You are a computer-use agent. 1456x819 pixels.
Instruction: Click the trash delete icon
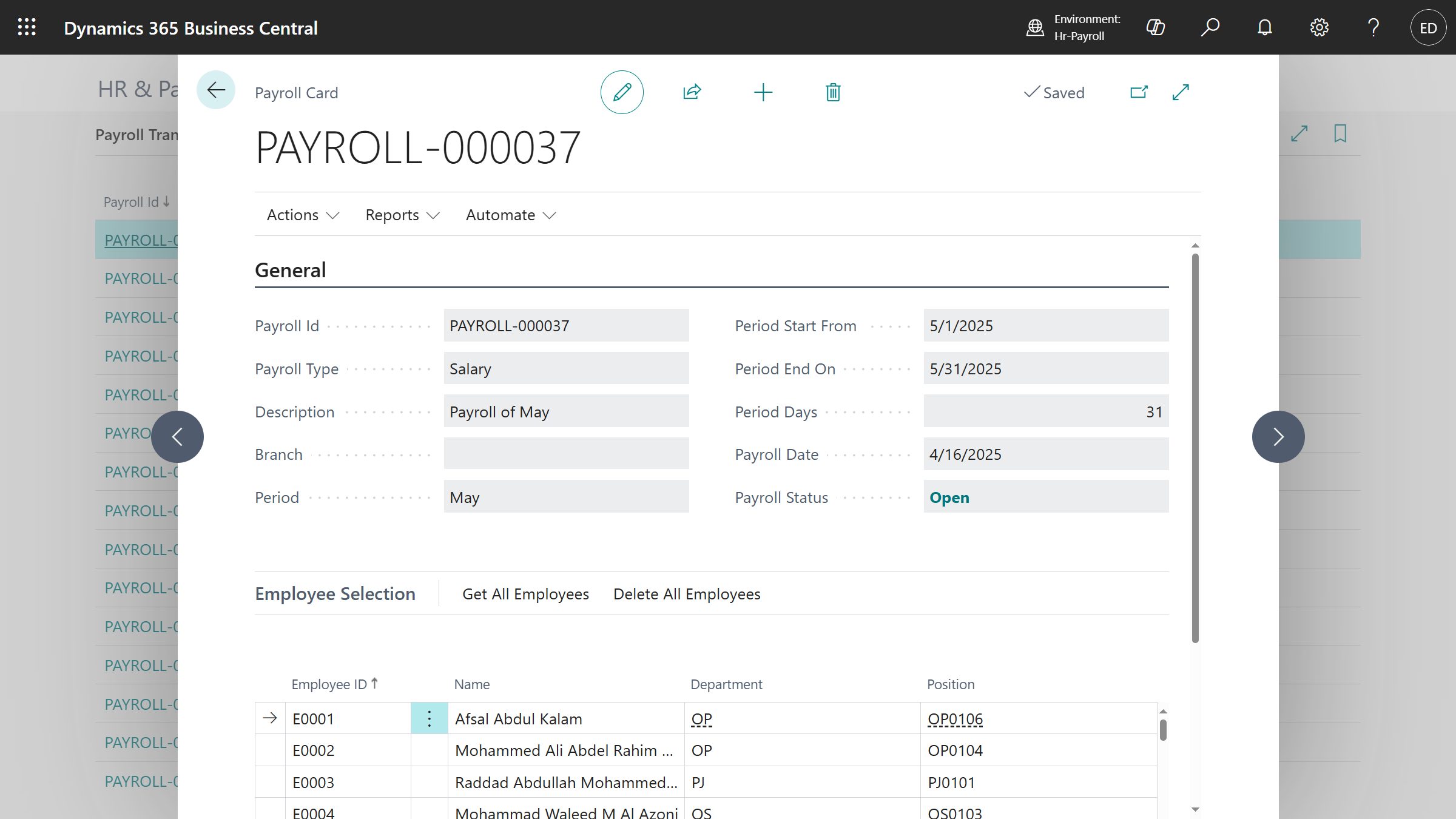pos(833,92)
